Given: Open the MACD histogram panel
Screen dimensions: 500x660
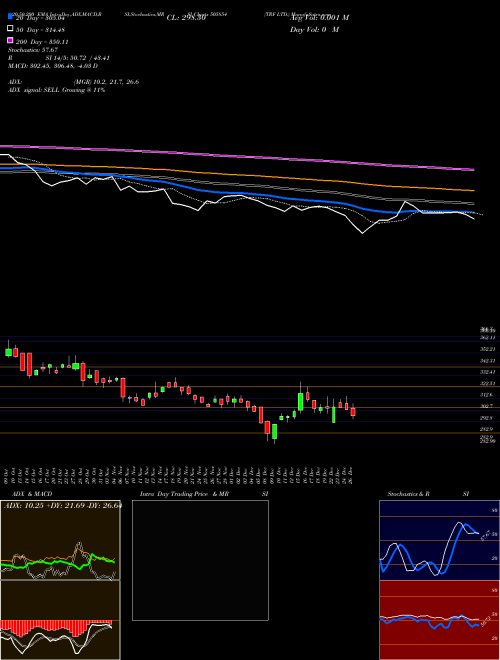Looking at the screenshot, I should pyautogui.click(x=60, y=620).
